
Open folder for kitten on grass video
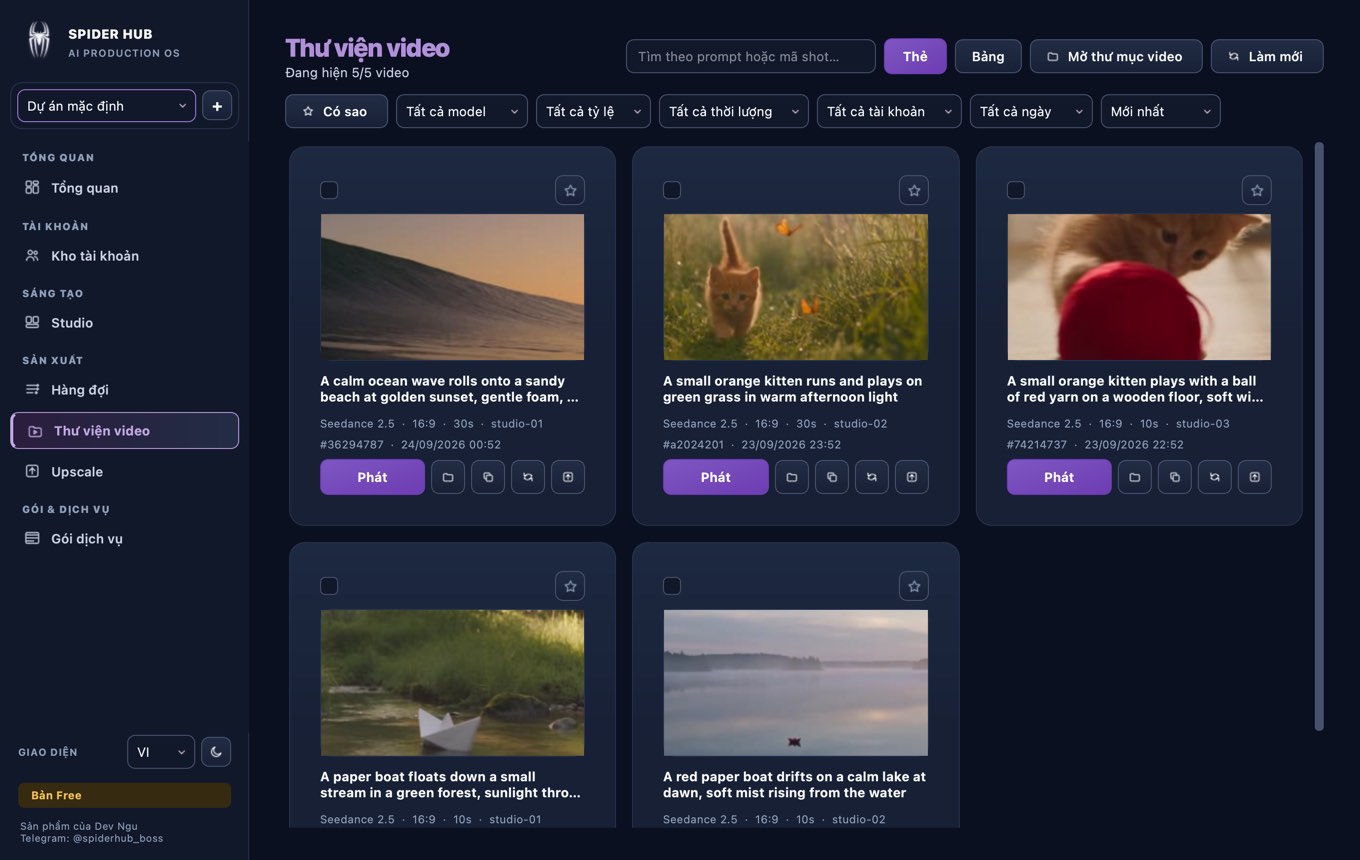pos(792,477)
